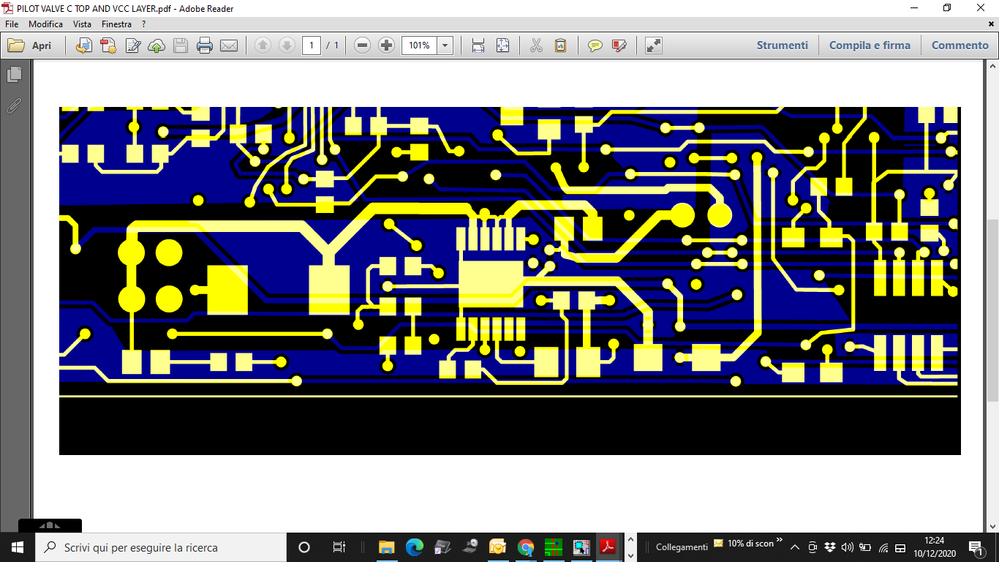
Task: Open the Strumenti pane
Action: click(782, 45)
